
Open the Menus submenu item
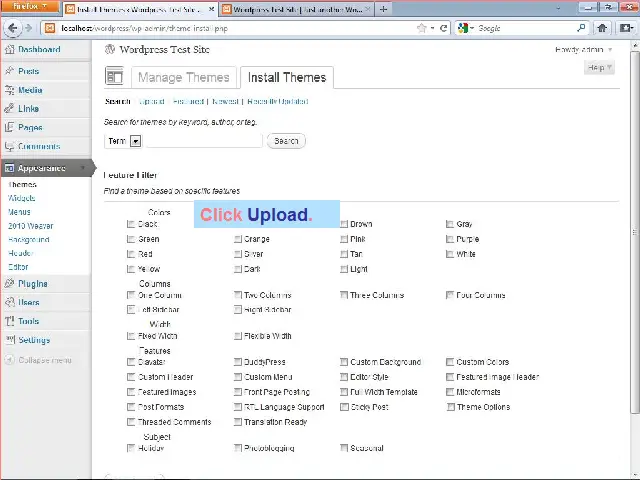19,212
